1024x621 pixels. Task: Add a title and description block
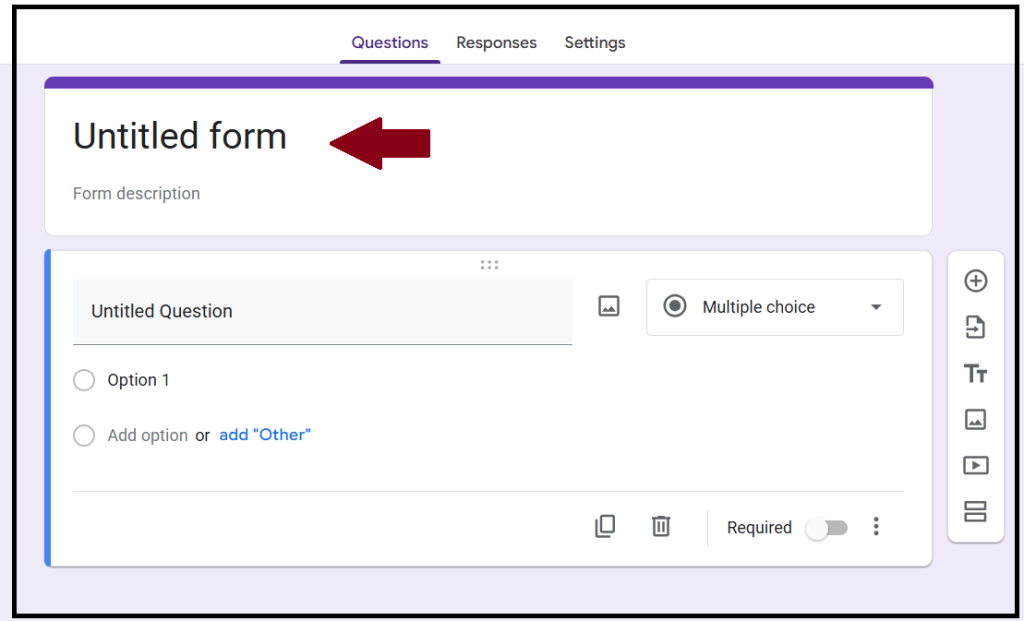coord(975,374)
